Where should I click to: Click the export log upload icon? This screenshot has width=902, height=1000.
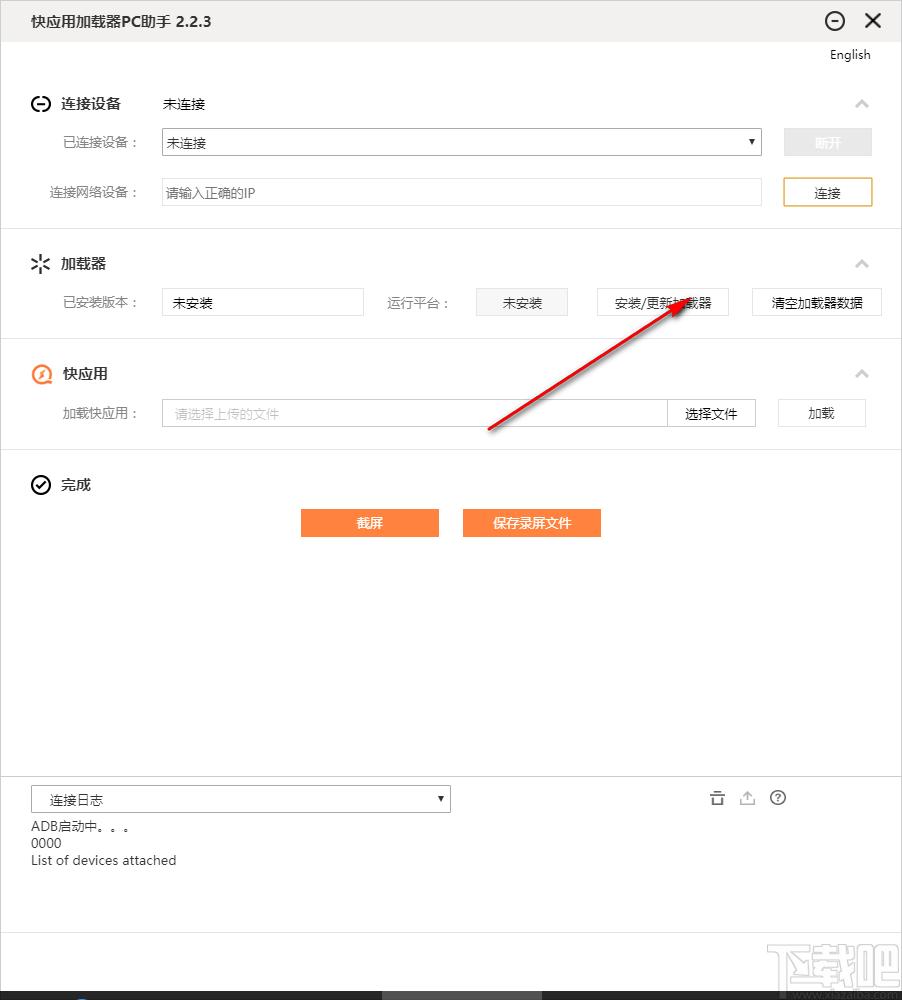point(747,798)
